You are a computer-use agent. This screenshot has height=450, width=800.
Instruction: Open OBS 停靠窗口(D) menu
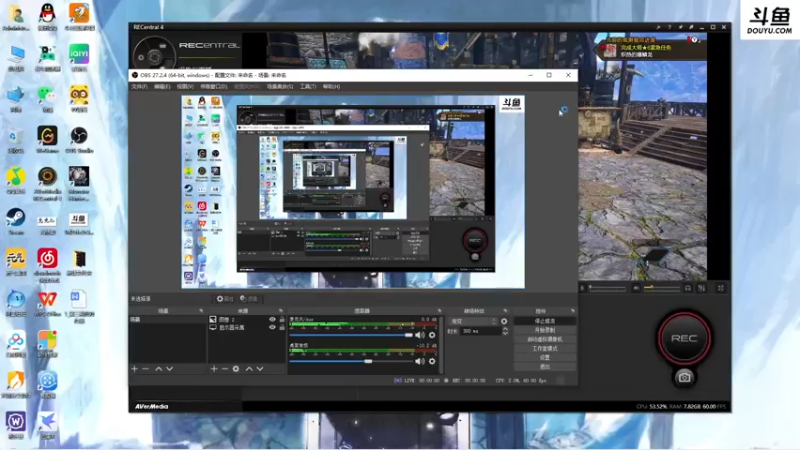pos(214,87)
